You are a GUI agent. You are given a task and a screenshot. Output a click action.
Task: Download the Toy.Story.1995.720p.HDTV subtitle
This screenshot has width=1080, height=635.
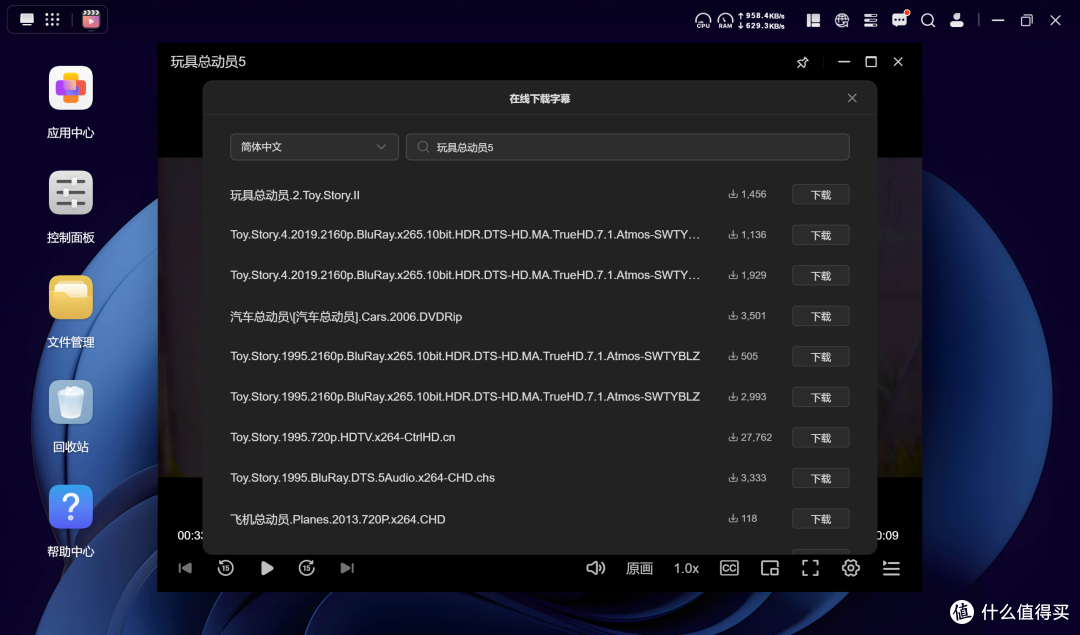[820, 438]
